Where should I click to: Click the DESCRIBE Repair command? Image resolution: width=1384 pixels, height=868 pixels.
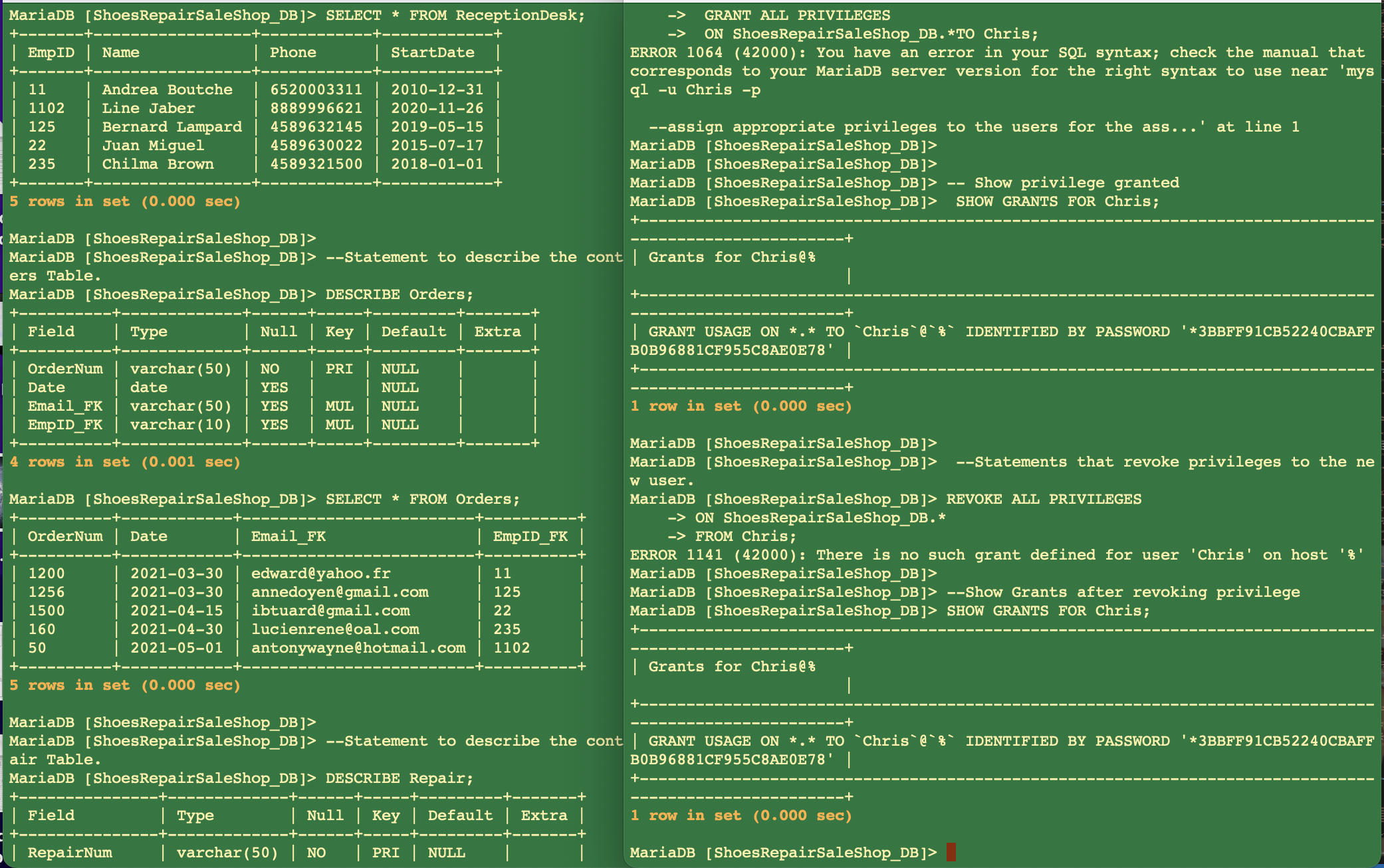399,778
